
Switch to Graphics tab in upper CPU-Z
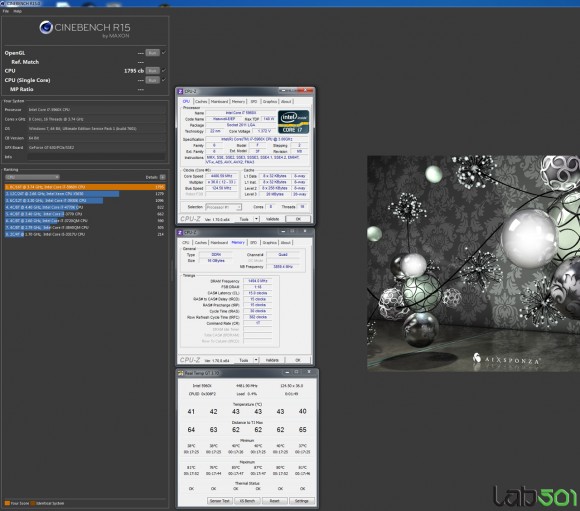click(270, 101)
